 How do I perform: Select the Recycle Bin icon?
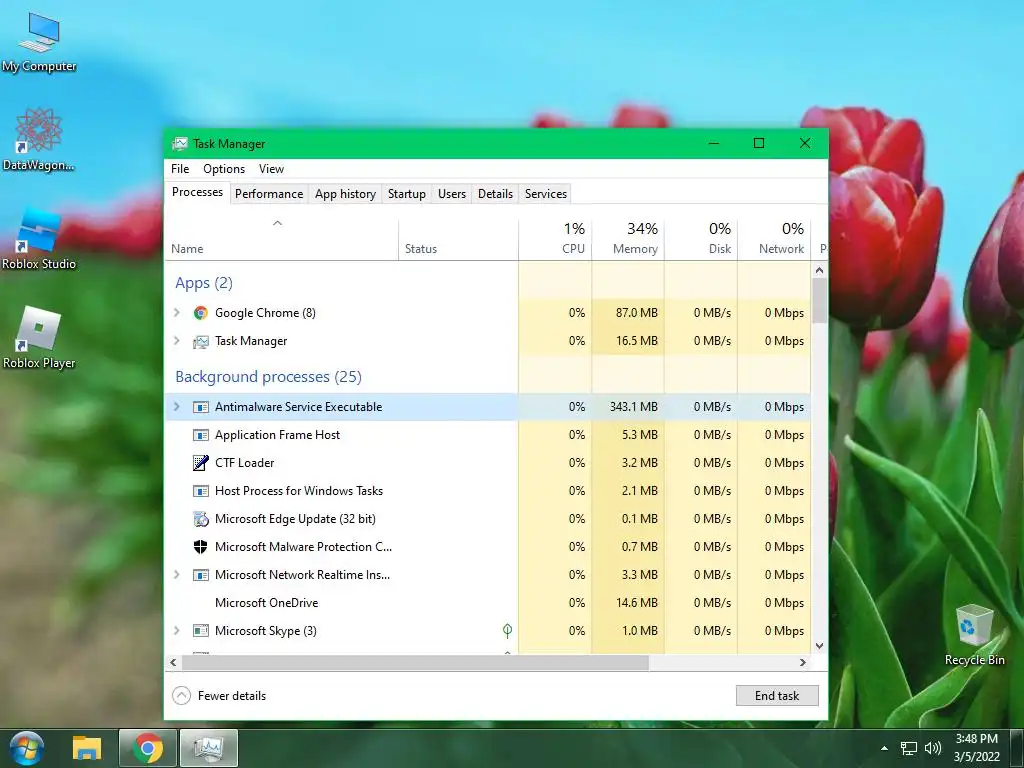974,635
